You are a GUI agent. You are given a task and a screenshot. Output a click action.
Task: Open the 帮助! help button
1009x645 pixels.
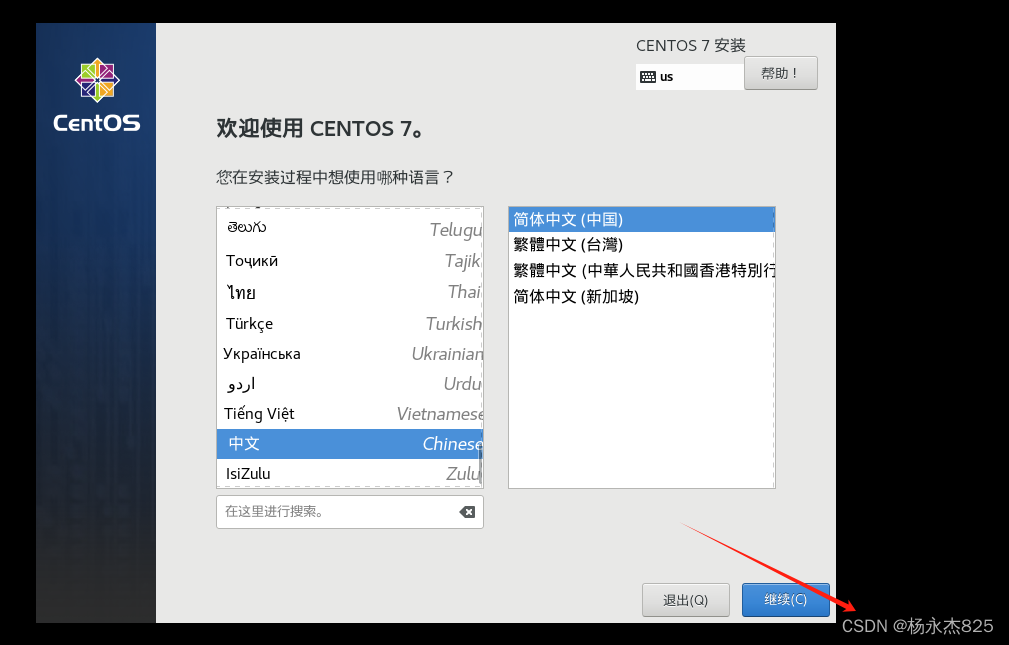(781, 73)
